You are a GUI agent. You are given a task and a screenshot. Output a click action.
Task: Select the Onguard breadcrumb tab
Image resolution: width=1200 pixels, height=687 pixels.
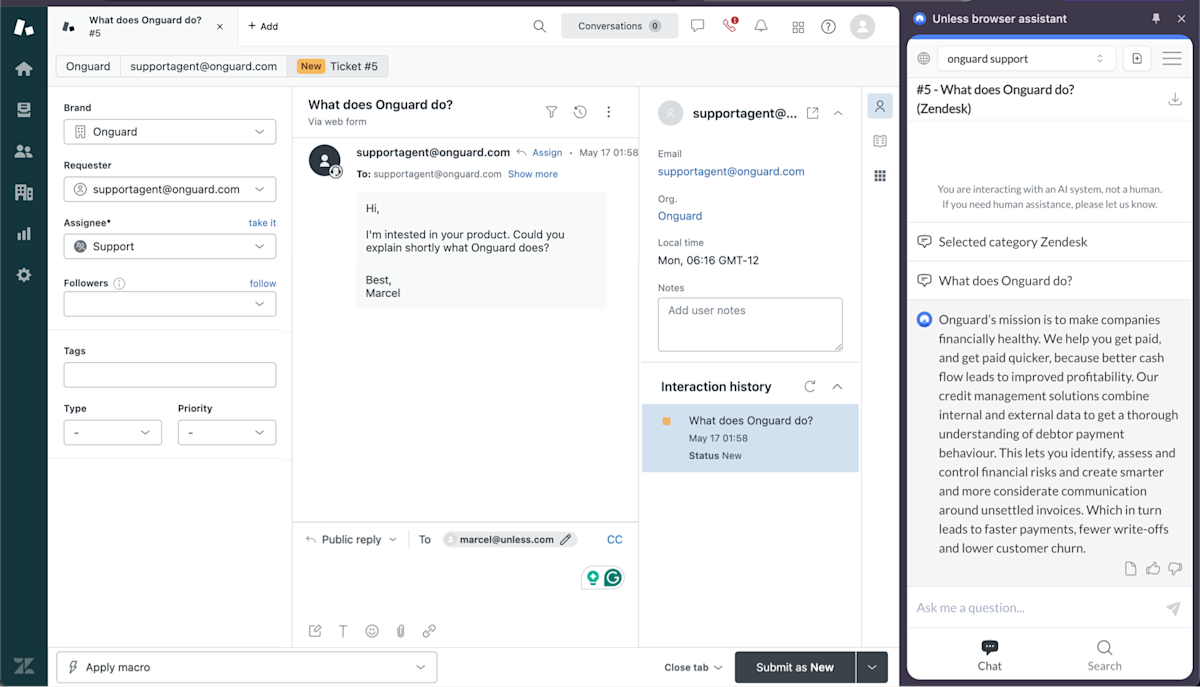click(x=88, y=66)
